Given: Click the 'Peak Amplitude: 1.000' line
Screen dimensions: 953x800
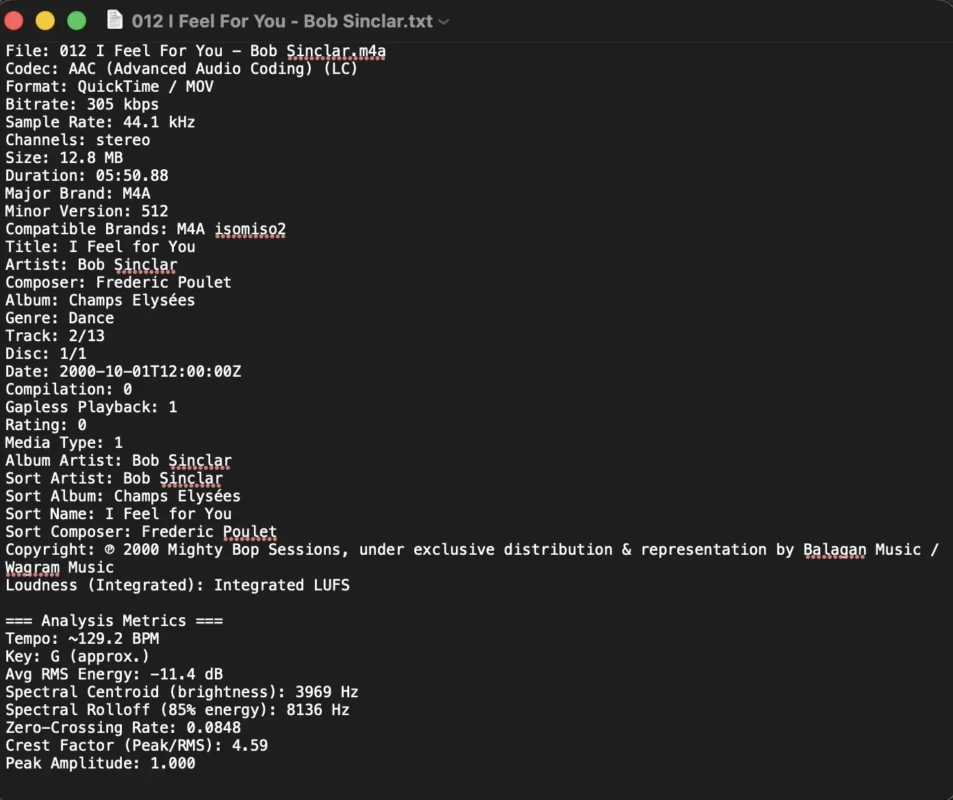Looking at the screenshot, I should pos(100,763).
